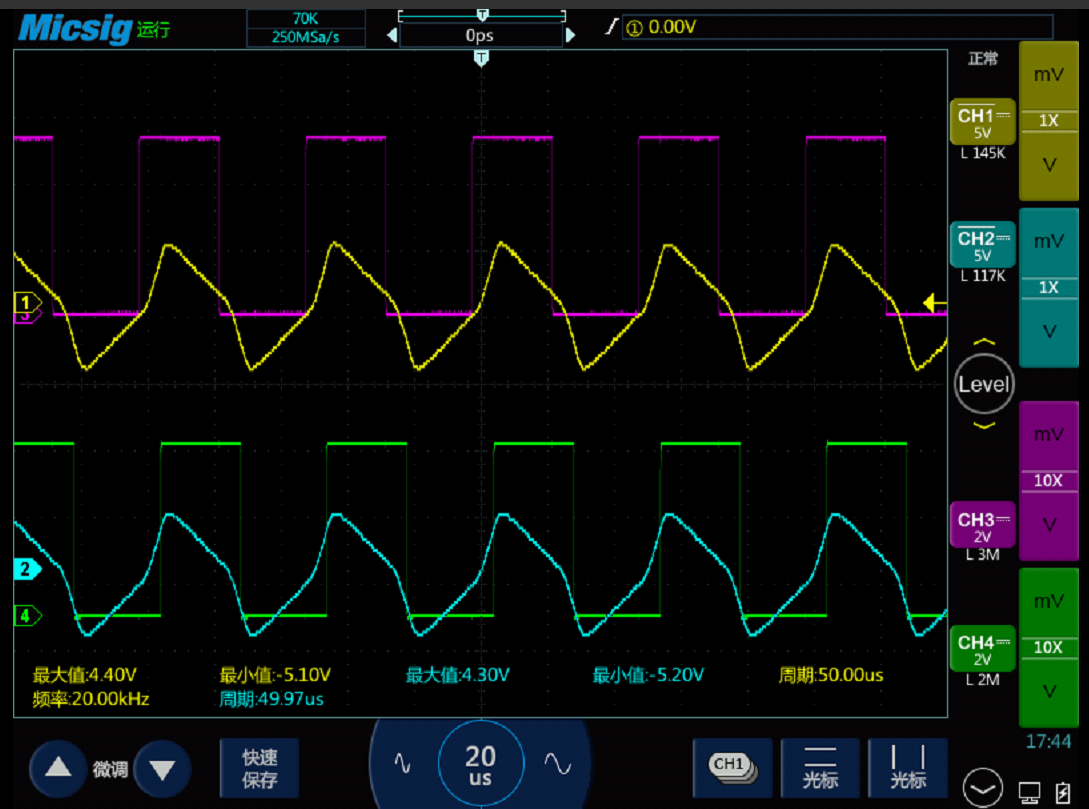Open the 20 us timebase dial
The width and height of the screenshot is (1089, 809).
click(x=481, y=763)
